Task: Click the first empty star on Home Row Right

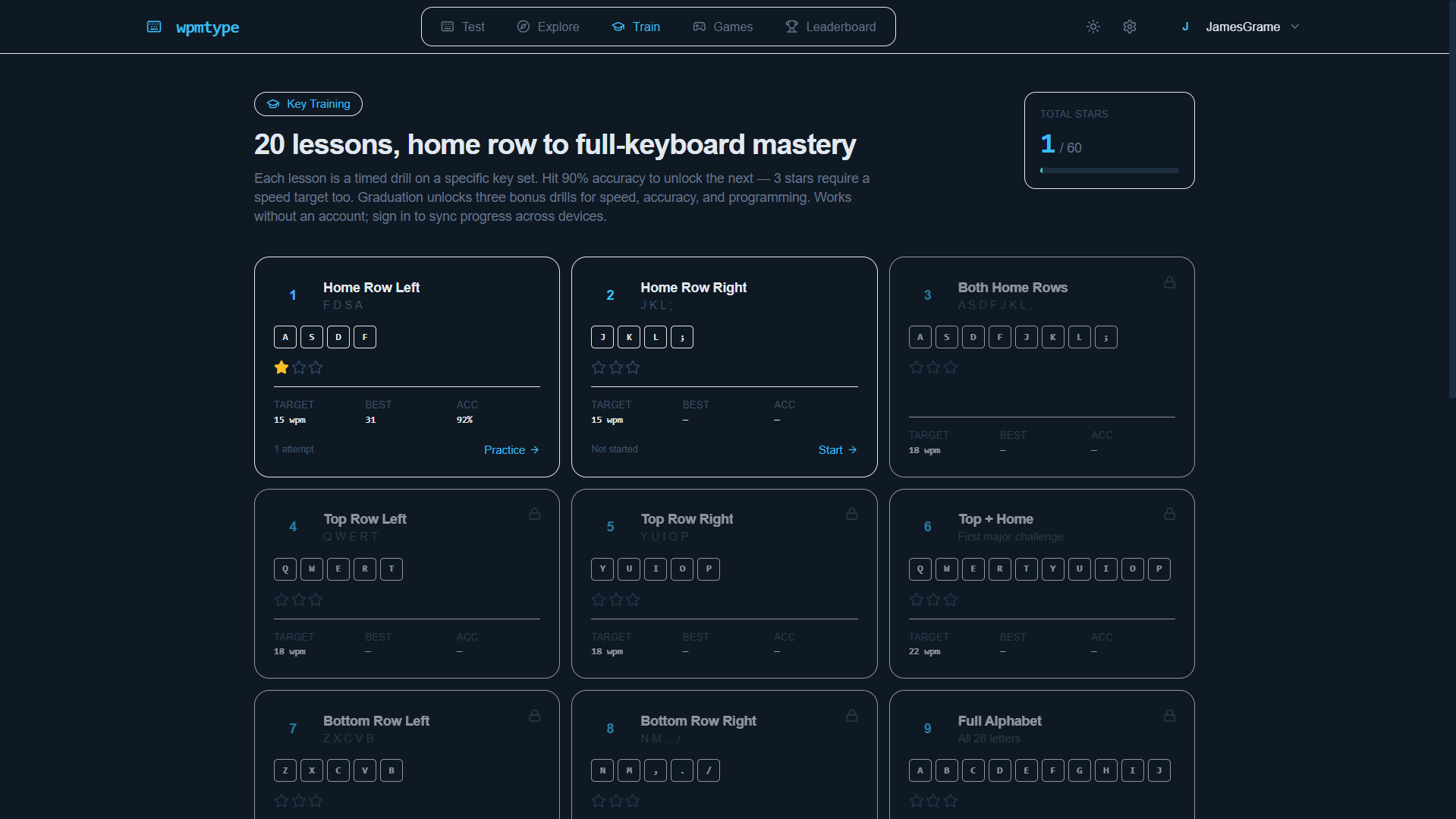Action: coord(599,367)
